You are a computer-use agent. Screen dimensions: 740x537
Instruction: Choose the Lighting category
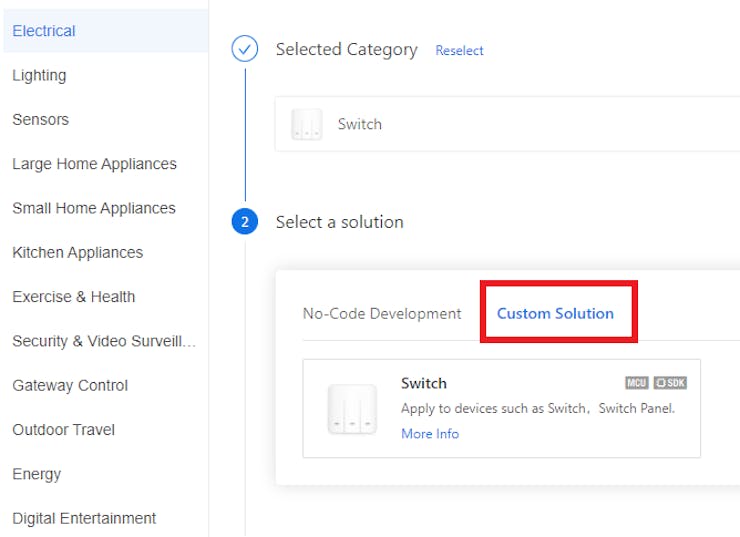coord(39,75)
